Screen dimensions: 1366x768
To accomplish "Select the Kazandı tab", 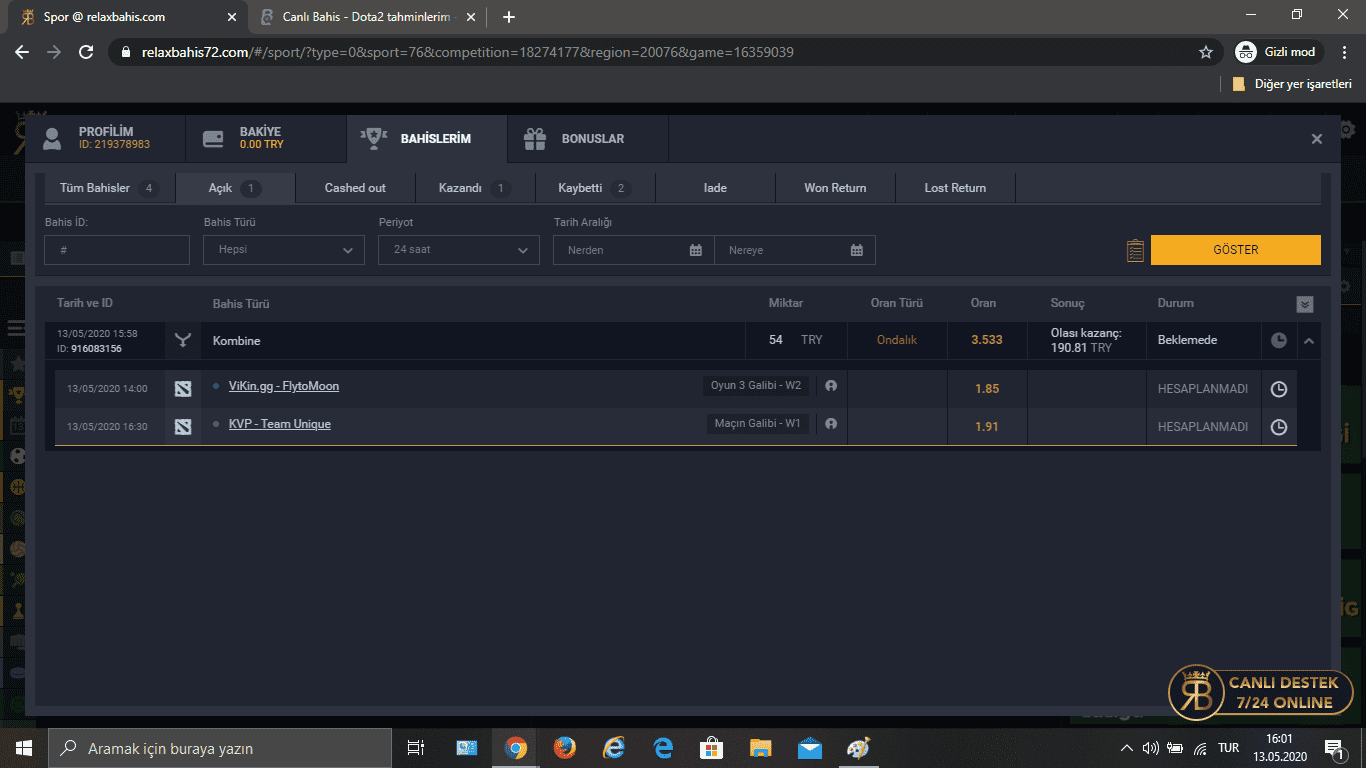I will point(475,188).
